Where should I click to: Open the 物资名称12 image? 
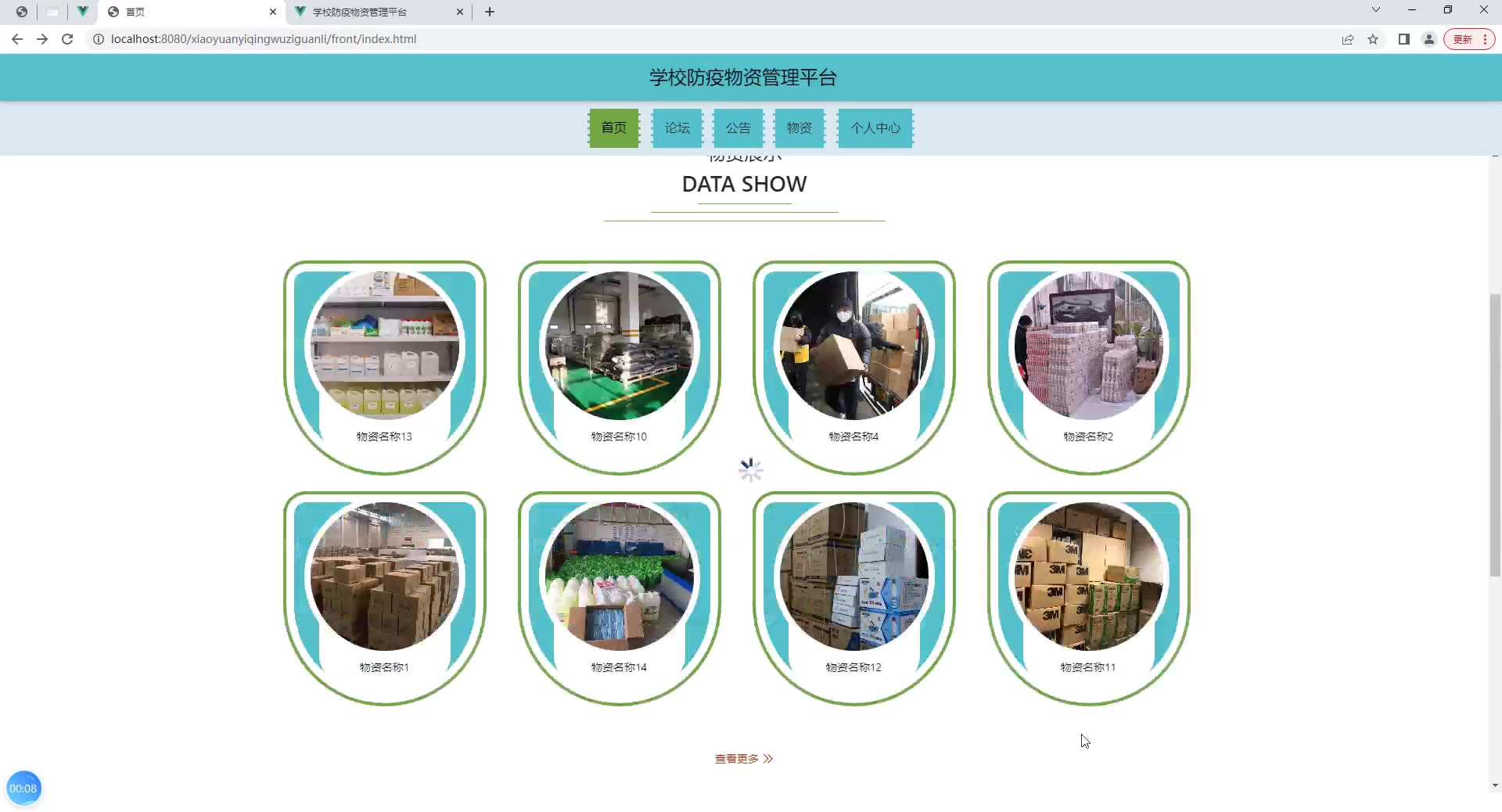coord(854,577)
